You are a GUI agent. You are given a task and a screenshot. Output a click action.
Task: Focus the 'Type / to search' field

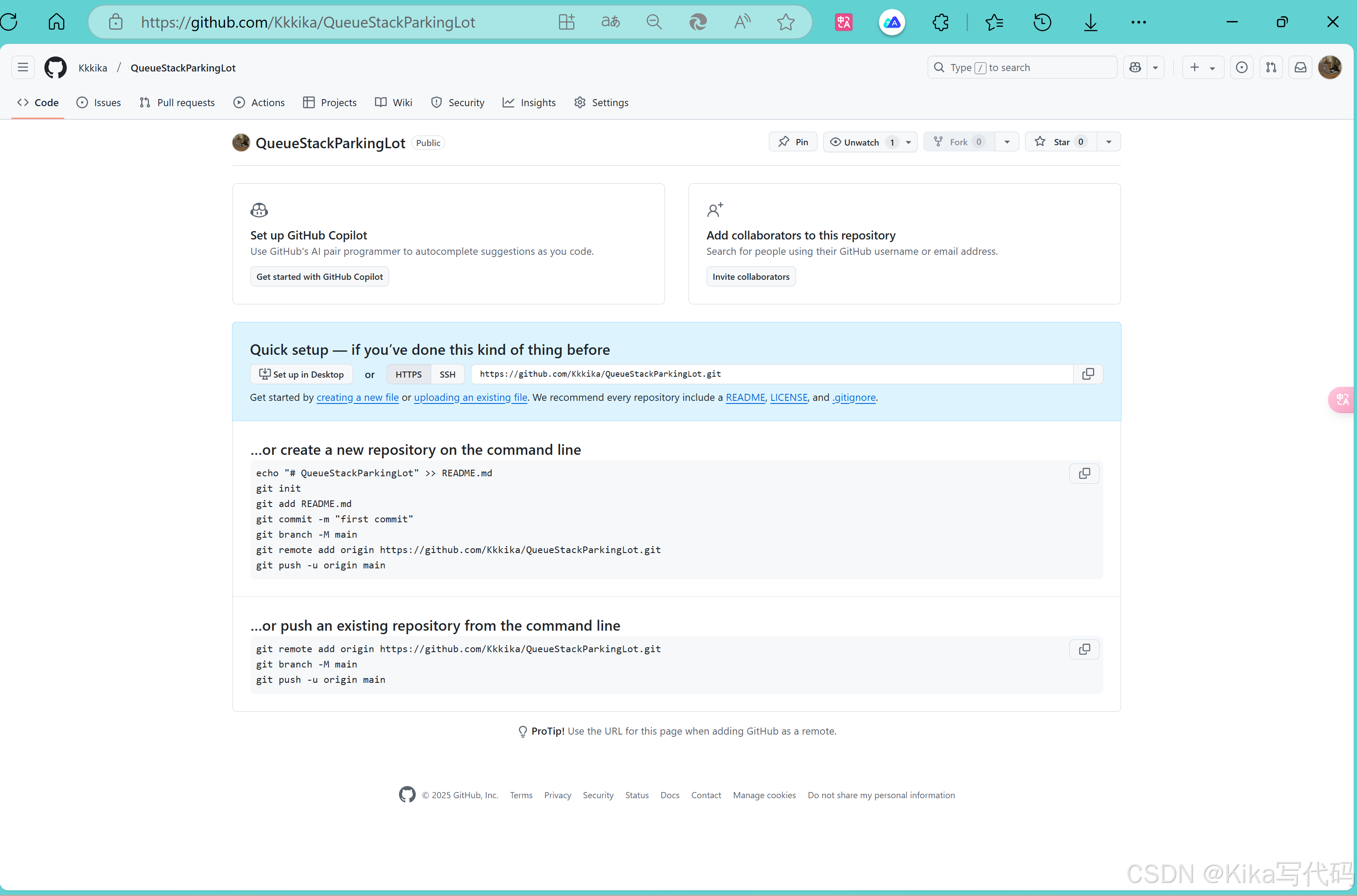[1023, 68]
